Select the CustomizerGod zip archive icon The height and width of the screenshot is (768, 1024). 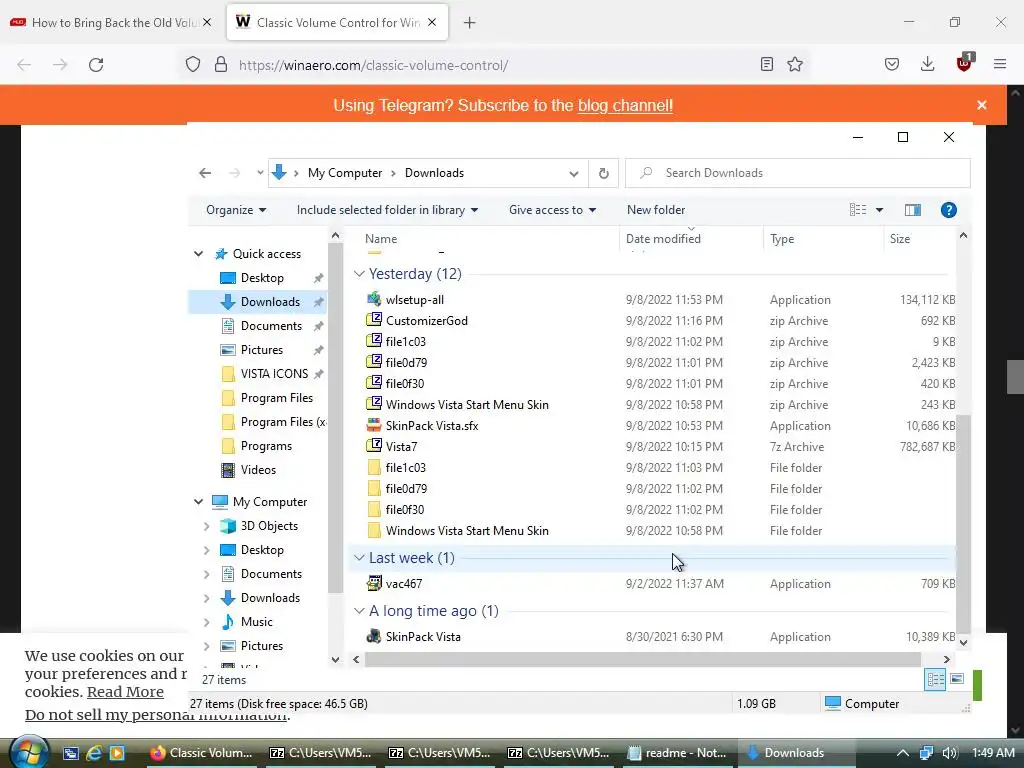374,321
